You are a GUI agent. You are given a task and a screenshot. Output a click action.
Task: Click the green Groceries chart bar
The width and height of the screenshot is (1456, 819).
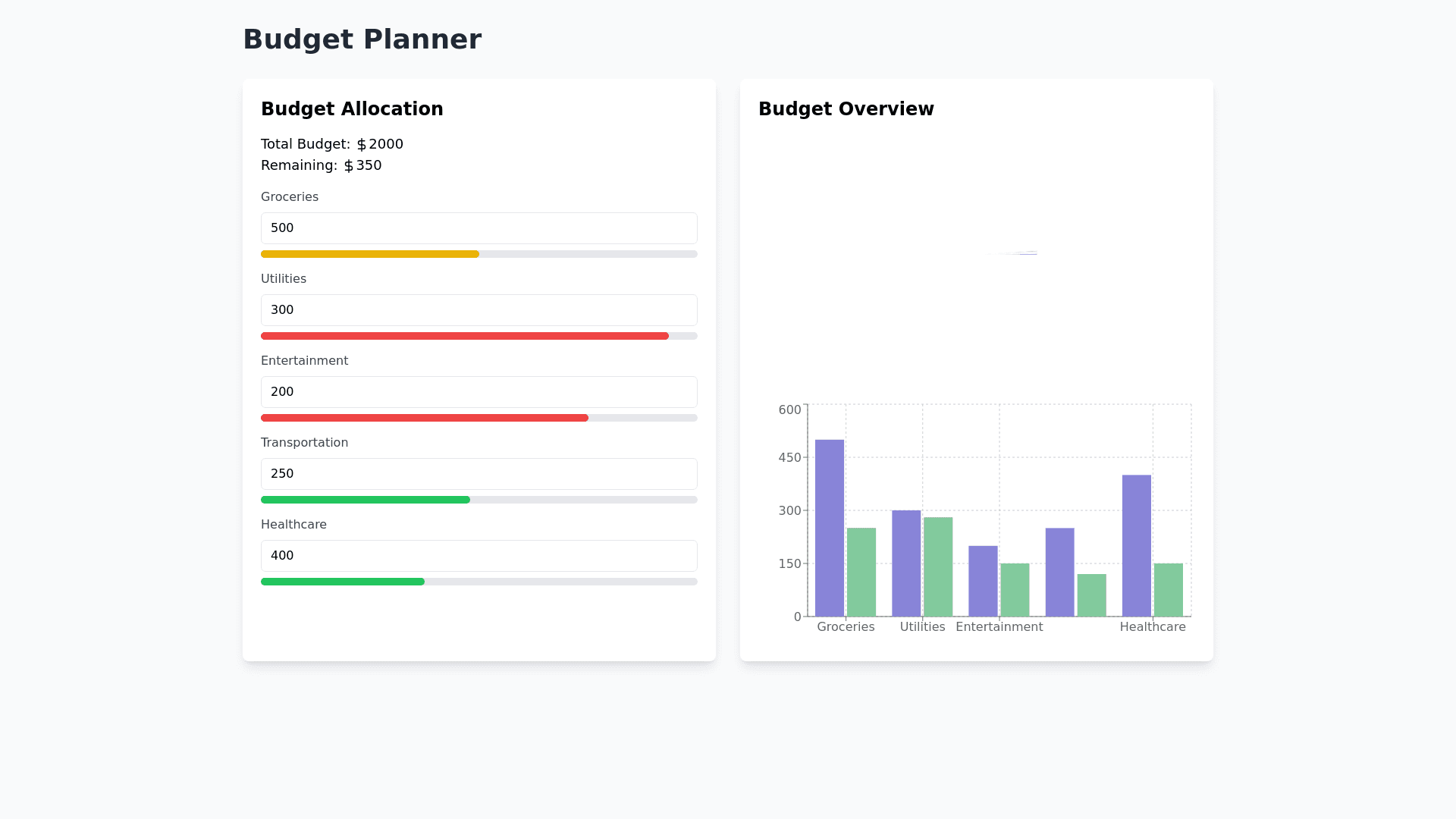point(861,572)
